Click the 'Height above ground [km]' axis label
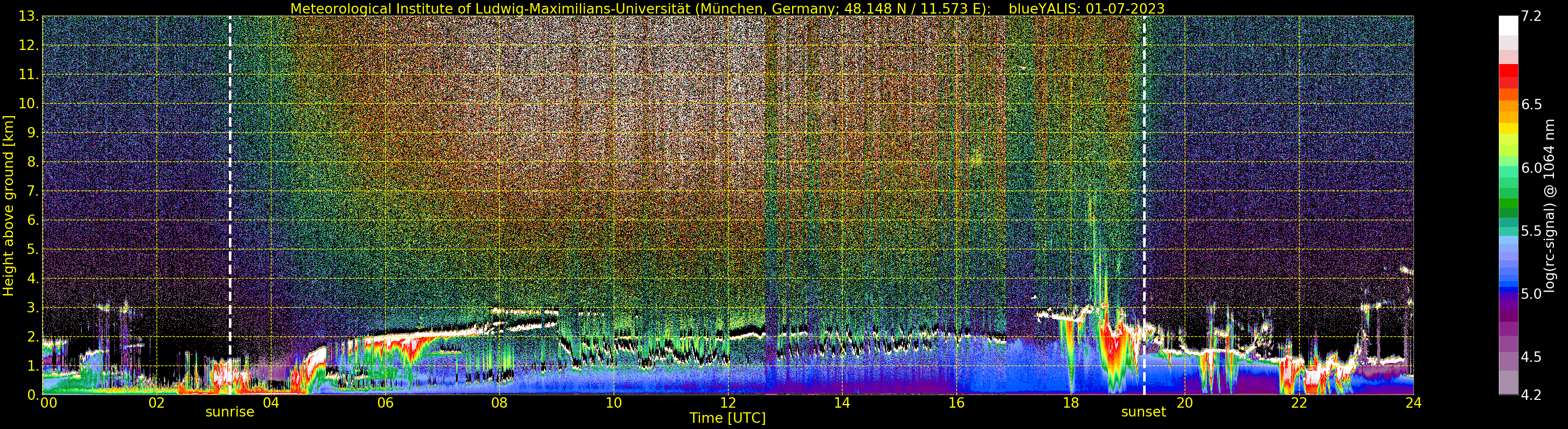 8,205
